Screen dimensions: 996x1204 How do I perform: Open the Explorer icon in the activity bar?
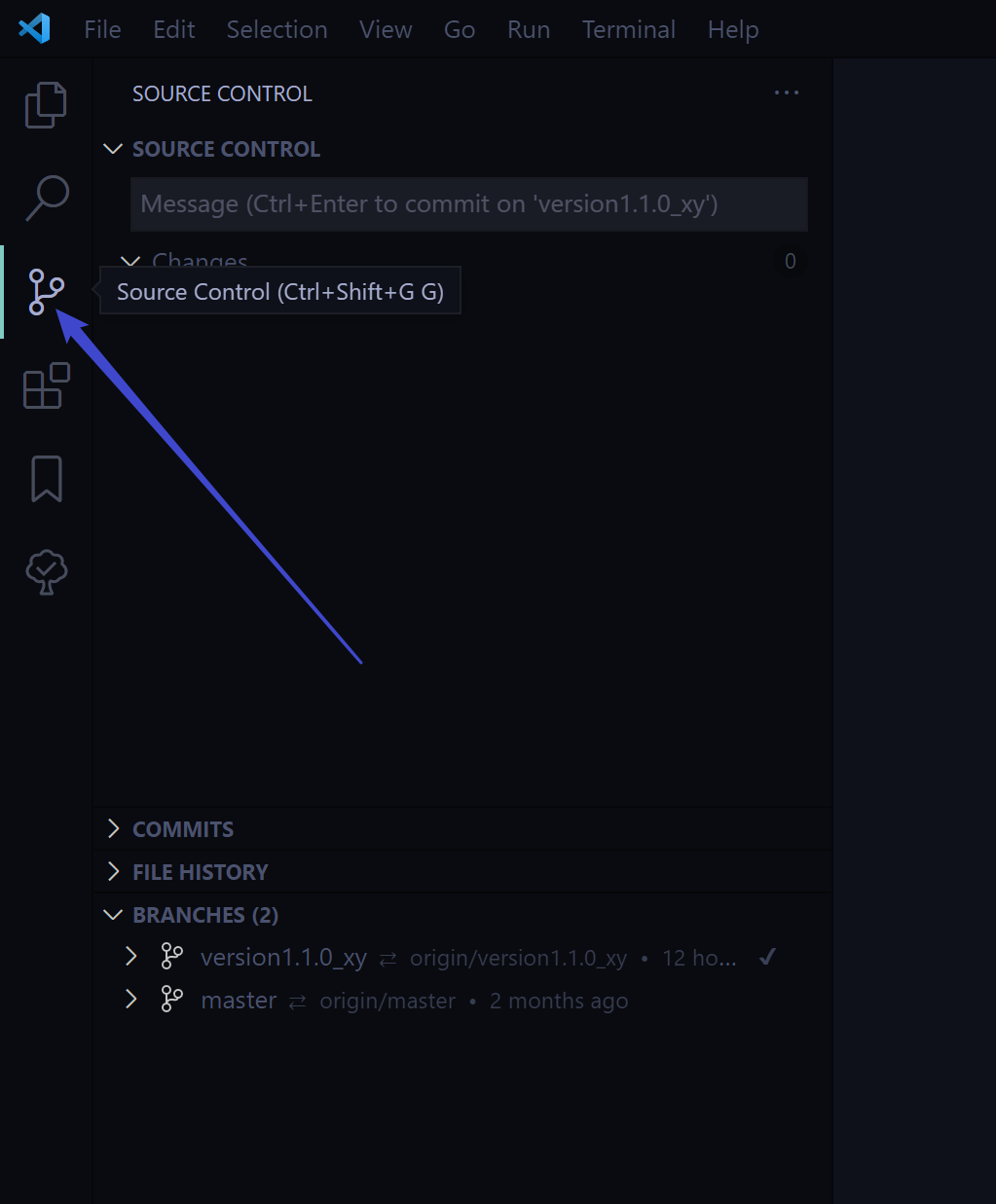click(46, 104)
